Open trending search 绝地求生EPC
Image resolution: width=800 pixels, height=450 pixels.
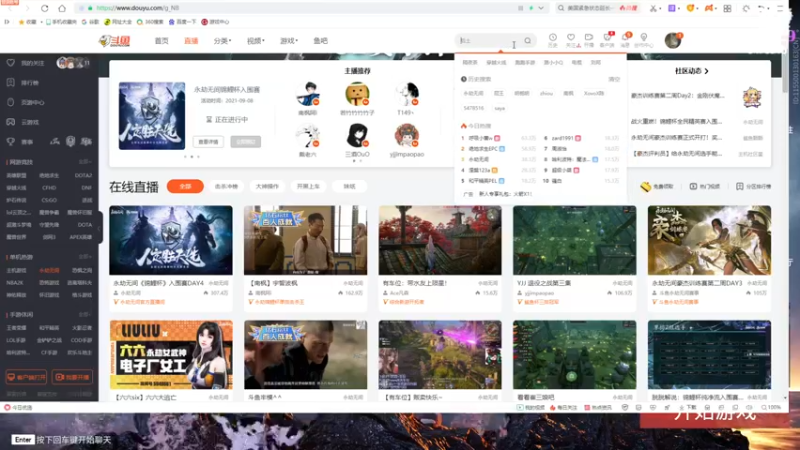click(x=483, y=149)
